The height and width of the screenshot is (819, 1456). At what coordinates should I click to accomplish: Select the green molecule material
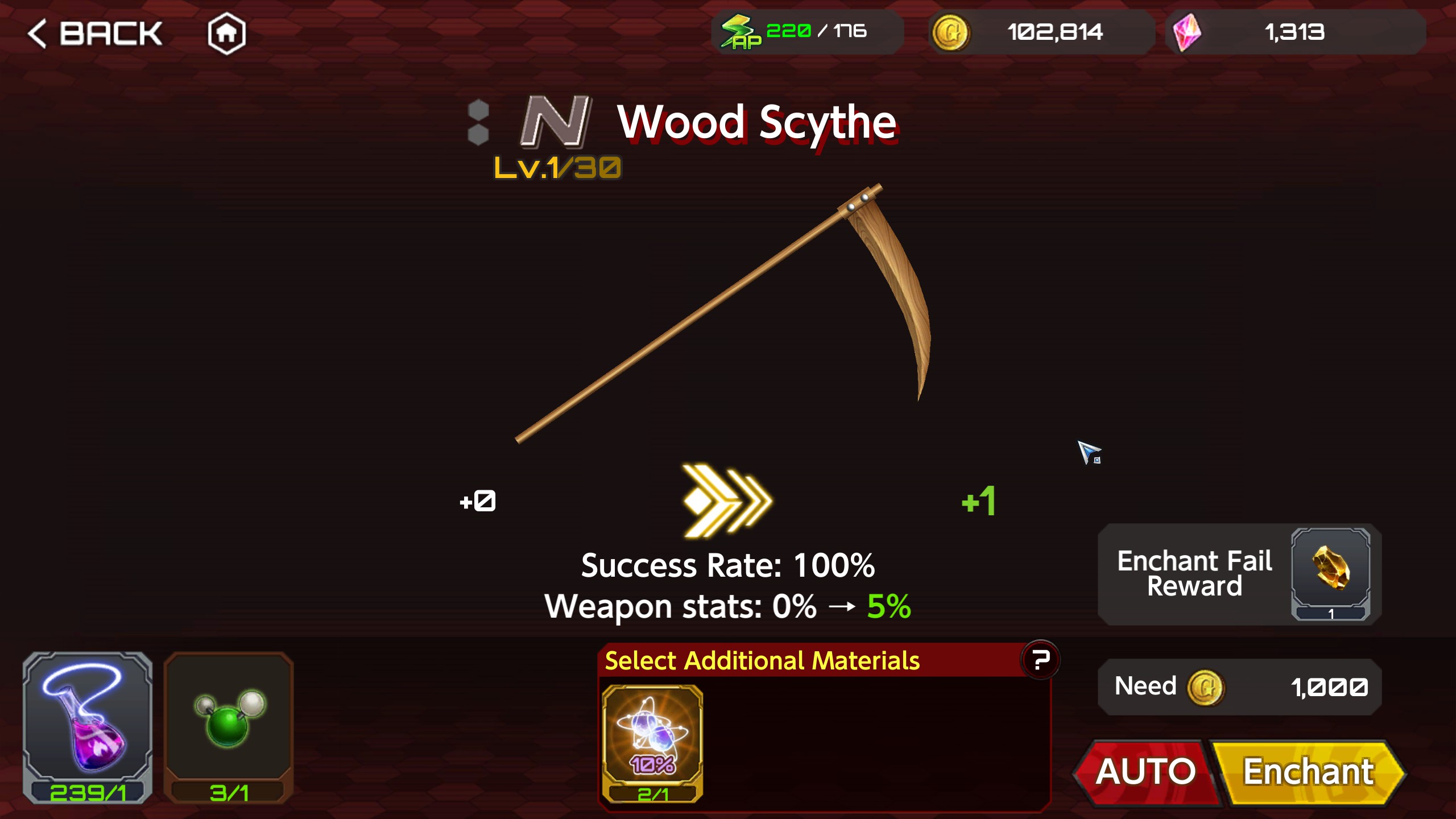tap(229, 727)
